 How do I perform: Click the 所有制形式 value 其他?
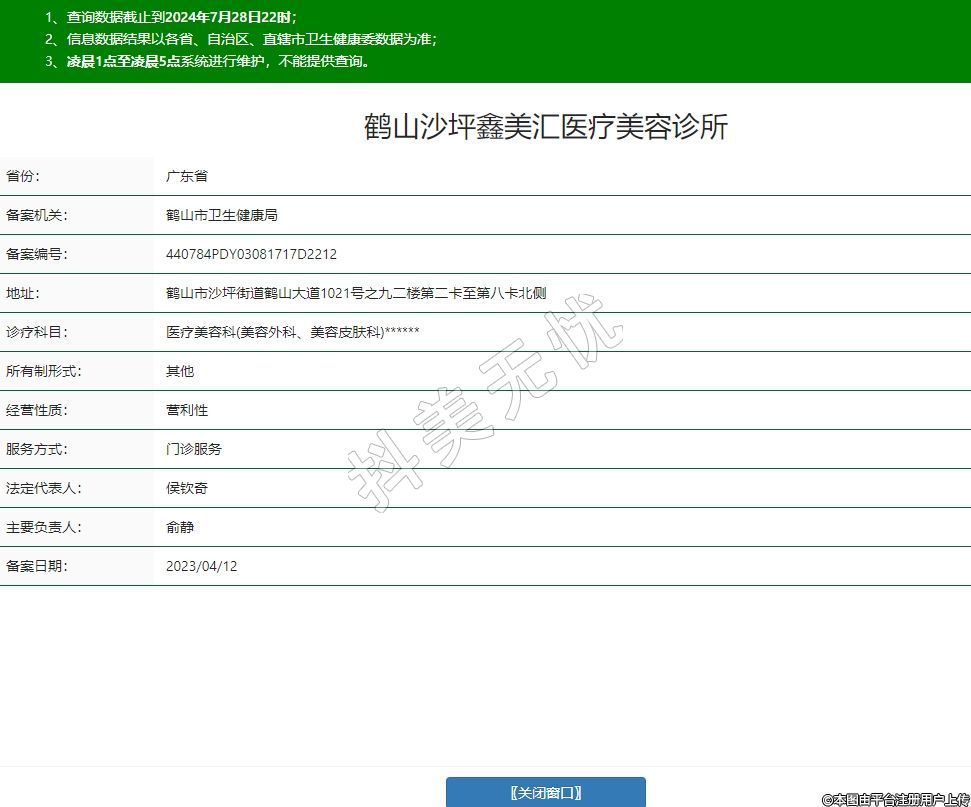click(180, 371)
